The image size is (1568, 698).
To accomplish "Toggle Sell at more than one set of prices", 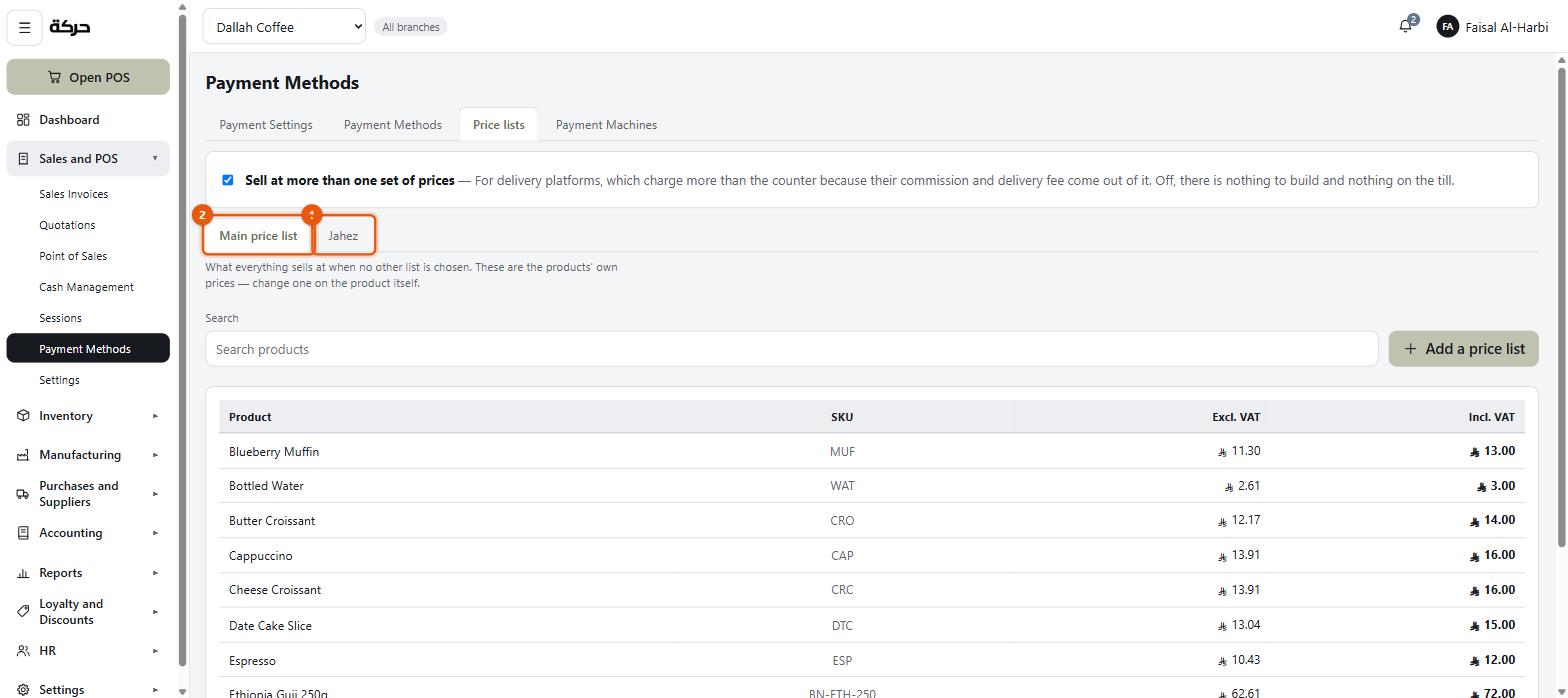I will tap(228, 180).
